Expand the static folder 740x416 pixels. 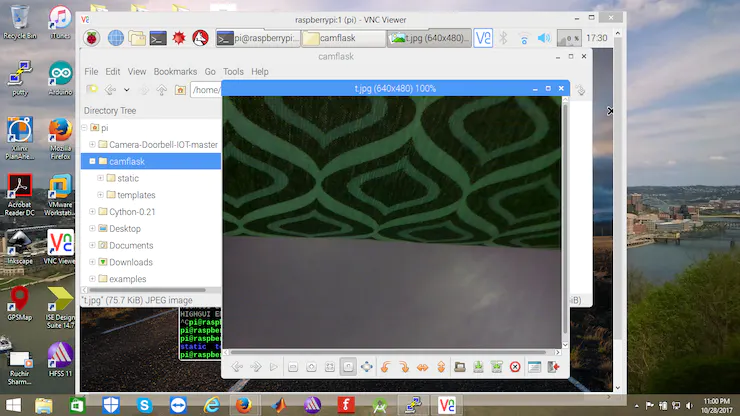pos(100,178)
